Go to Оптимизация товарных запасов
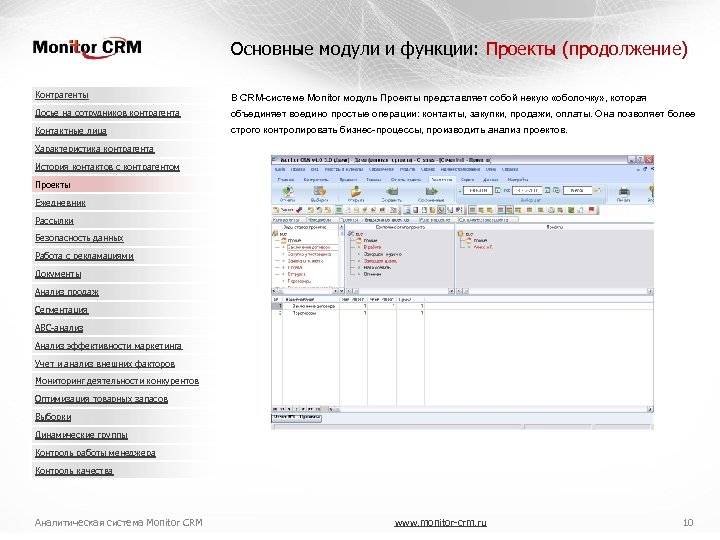This screenshot has height=540, width=720. [x=101, y=399]
